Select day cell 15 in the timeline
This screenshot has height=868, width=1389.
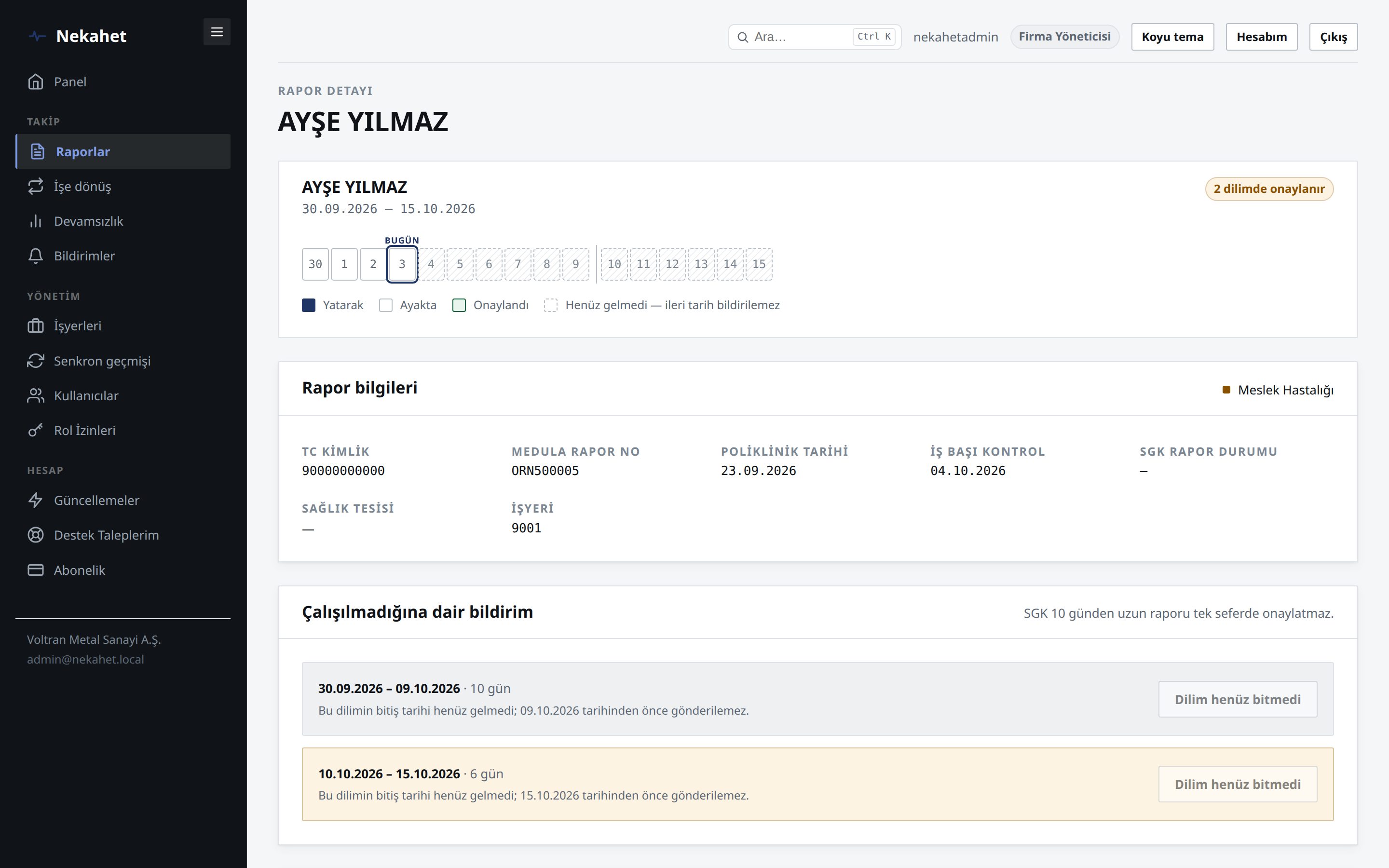coord(759,264)
